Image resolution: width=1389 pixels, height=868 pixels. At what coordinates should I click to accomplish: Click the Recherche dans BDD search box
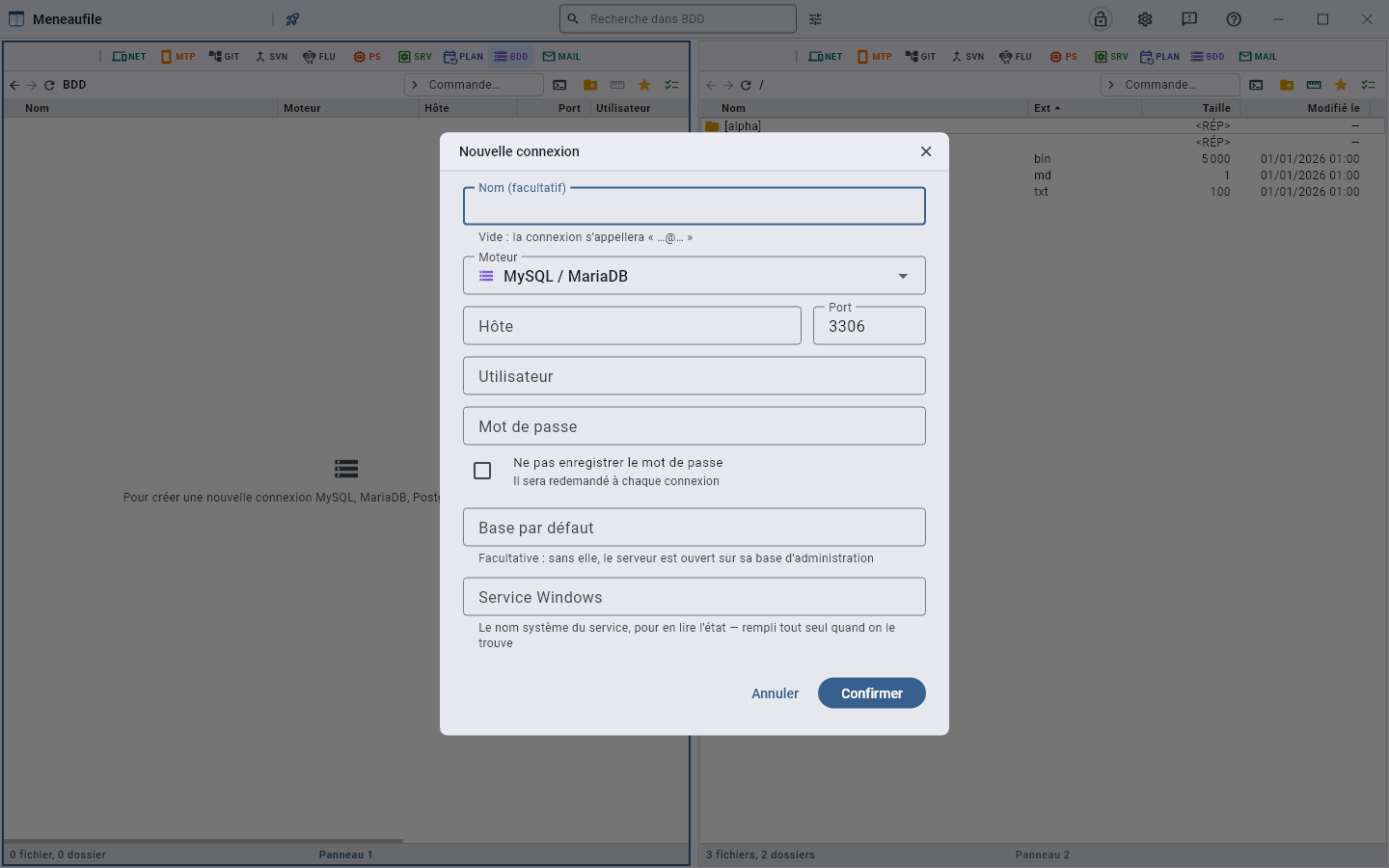click(678, 18)
